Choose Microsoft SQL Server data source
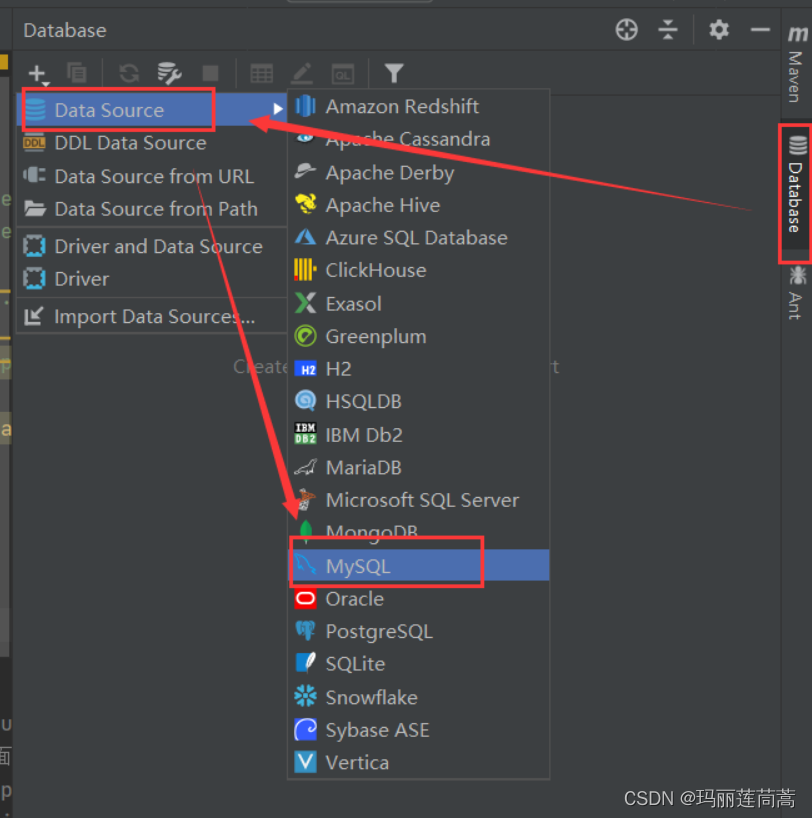Viewport: 812px width, 818px height. tap(419, 500)
